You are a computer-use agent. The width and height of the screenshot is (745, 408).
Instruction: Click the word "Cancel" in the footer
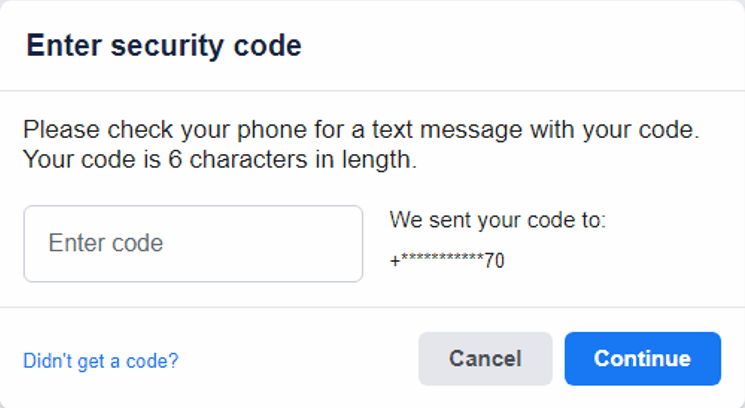(x=485, y=359)
